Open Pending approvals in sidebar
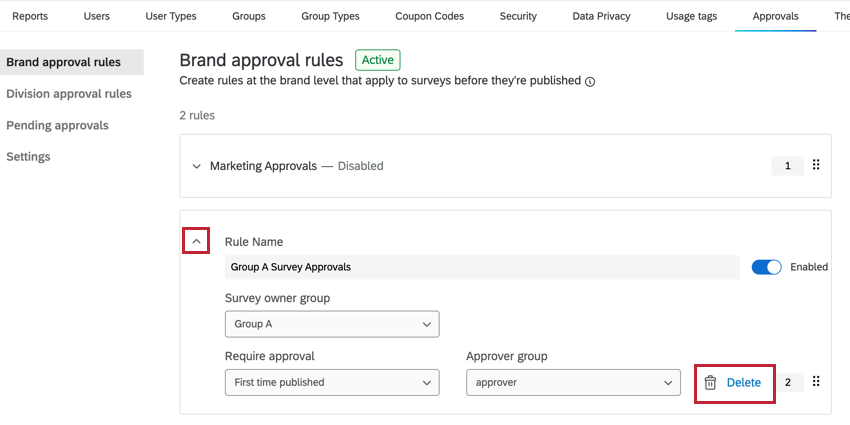This screenshot has width=850, height=425. point(57,125)
